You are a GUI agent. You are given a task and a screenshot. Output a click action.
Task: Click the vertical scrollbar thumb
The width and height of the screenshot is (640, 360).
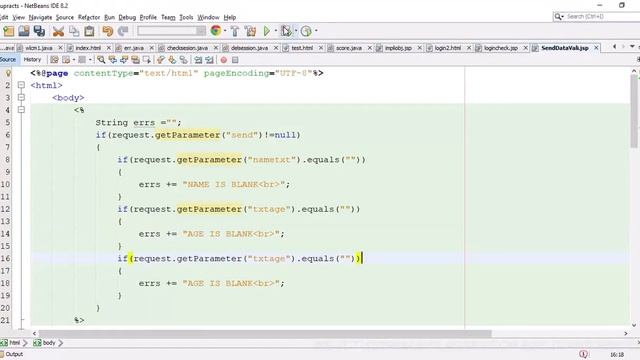634,111
